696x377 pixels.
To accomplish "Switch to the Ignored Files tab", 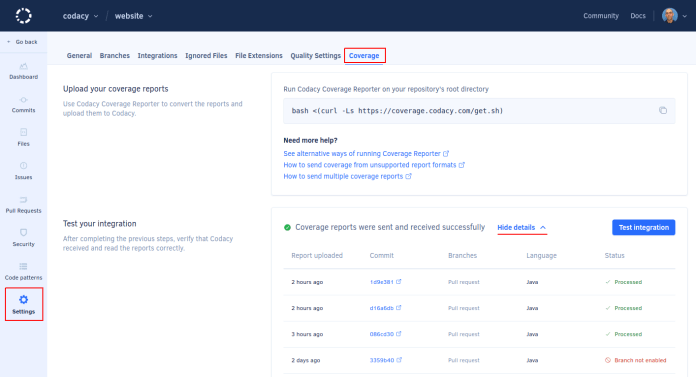I will tap(206, 56).
